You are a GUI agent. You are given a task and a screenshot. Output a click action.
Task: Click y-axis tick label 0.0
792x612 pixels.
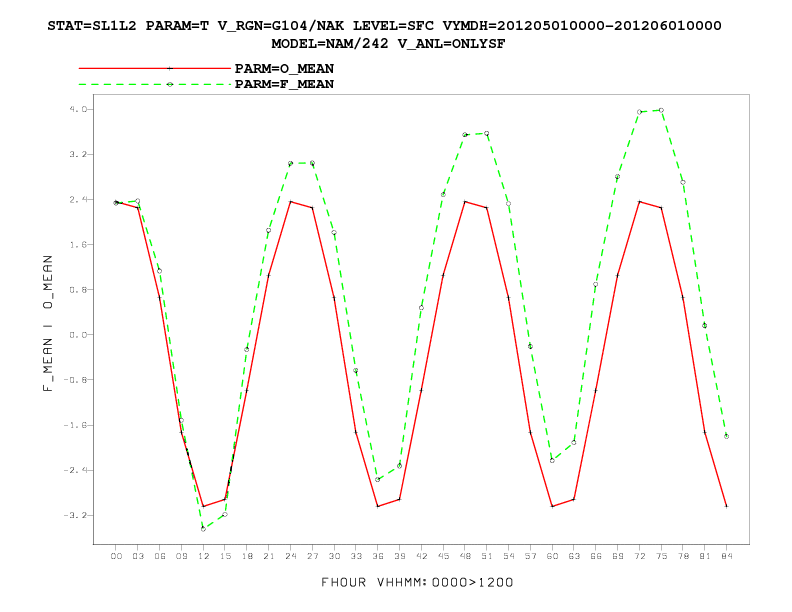click(x=77, y=335)
